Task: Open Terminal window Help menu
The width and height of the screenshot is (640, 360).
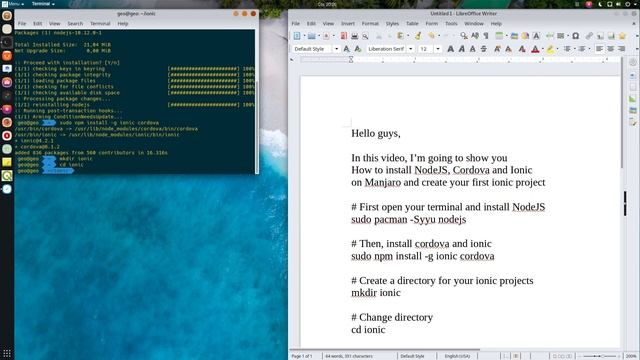Action: tap(123, 24)
